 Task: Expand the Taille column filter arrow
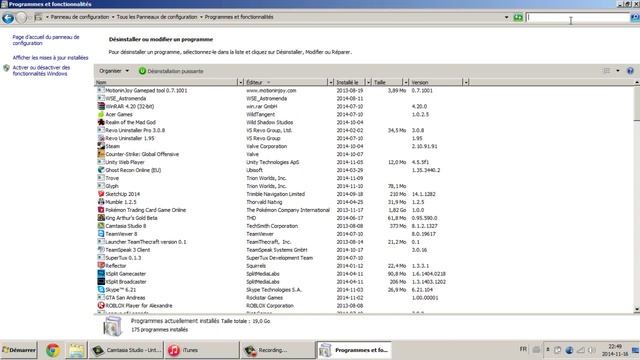pos(405,82)
